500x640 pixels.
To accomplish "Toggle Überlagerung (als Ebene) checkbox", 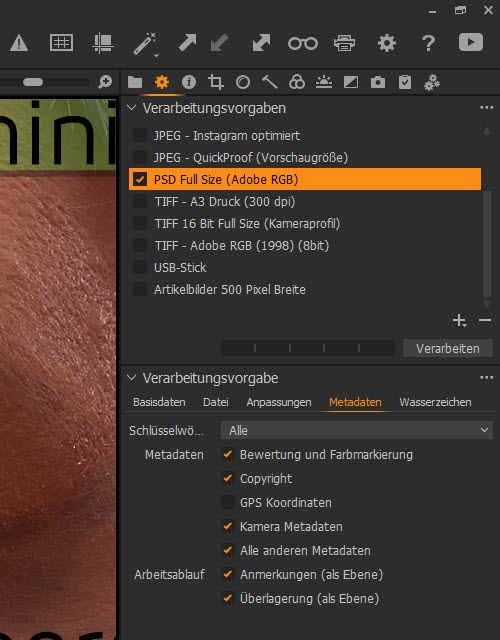I will coord(228,598).
